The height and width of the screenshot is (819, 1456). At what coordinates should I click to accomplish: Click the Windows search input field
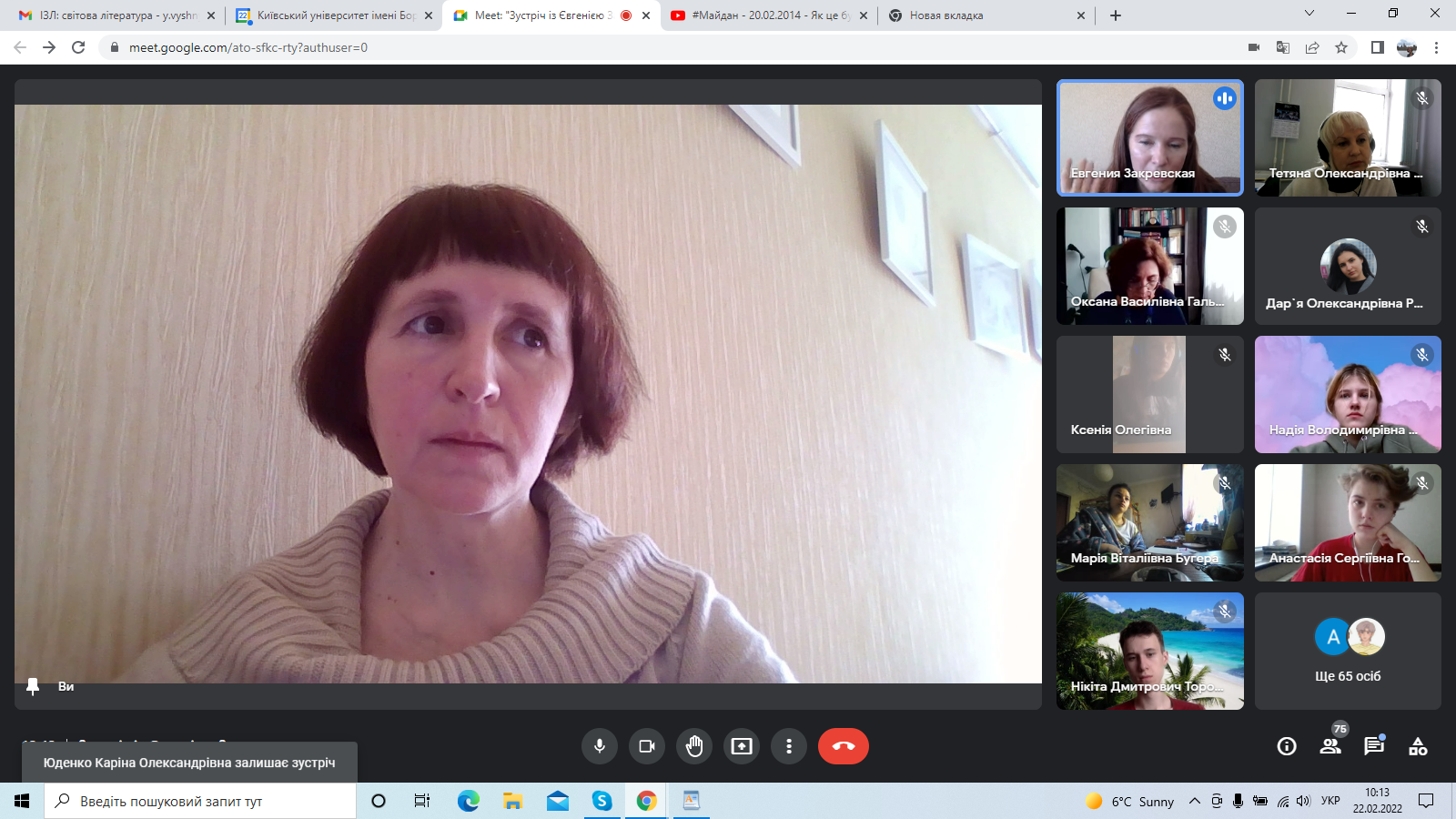pos(200,801)
